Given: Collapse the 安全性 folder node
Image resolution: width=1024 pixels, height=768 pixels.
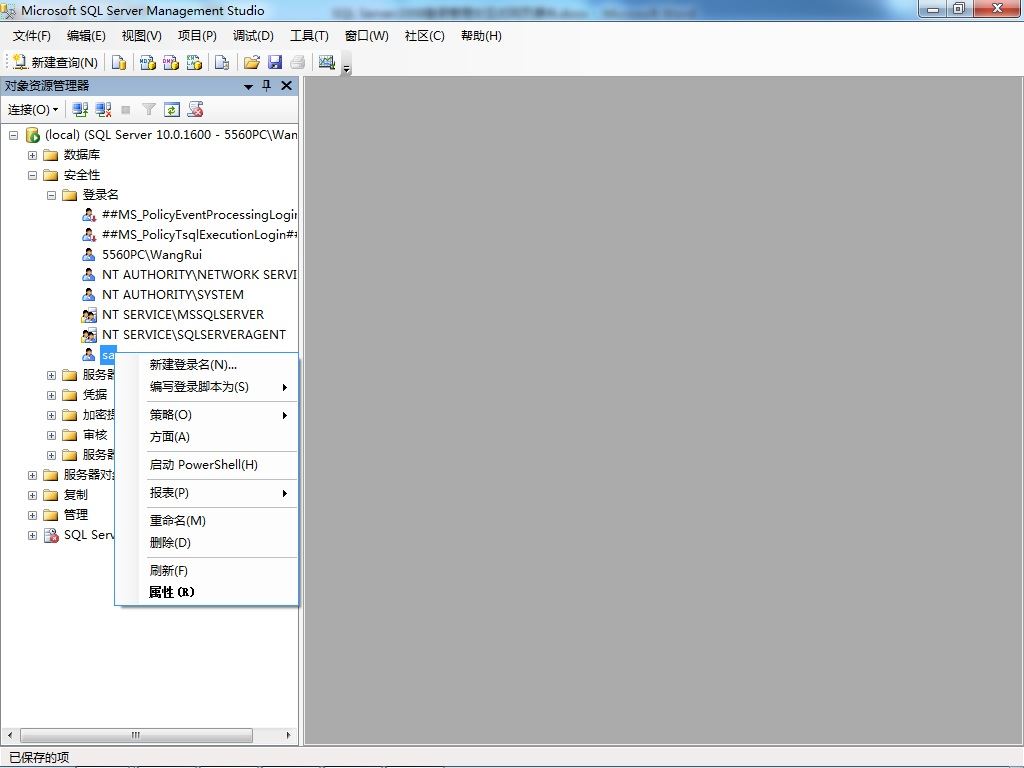Looking at the screenshot, I should point(32,175).
